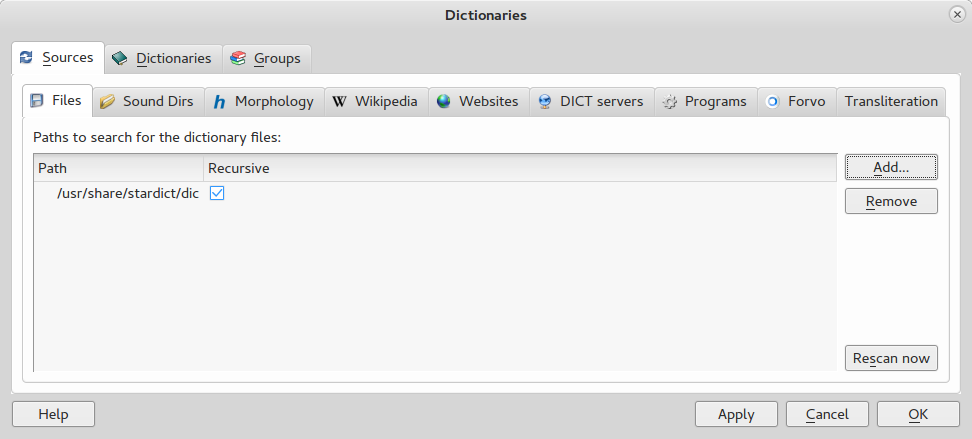Uncheck Recursive for the stardict path

point(217,193)
